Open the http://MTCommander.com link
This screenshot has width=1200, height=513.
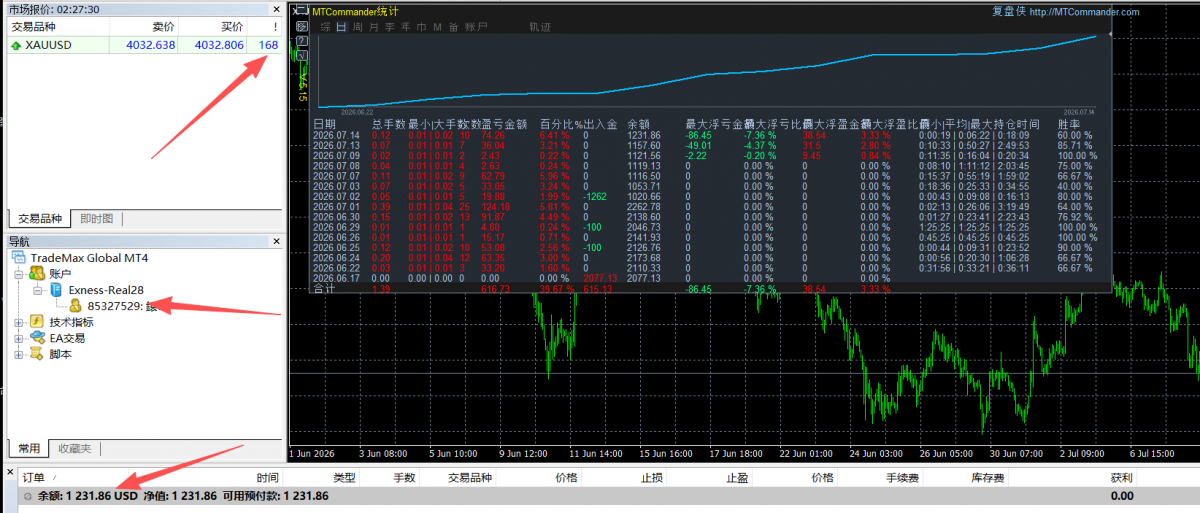[1083, 12]
